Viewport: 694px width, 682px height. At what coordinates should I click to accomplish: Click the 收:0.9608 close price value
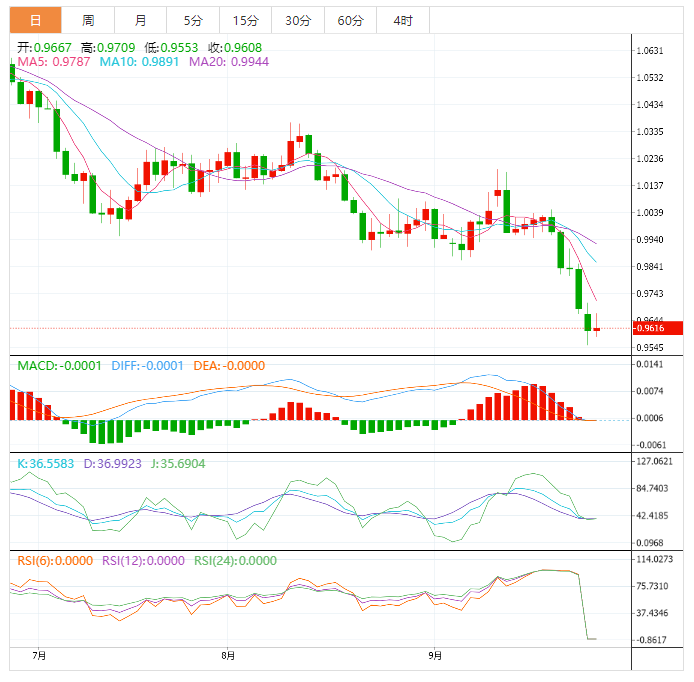235,47
